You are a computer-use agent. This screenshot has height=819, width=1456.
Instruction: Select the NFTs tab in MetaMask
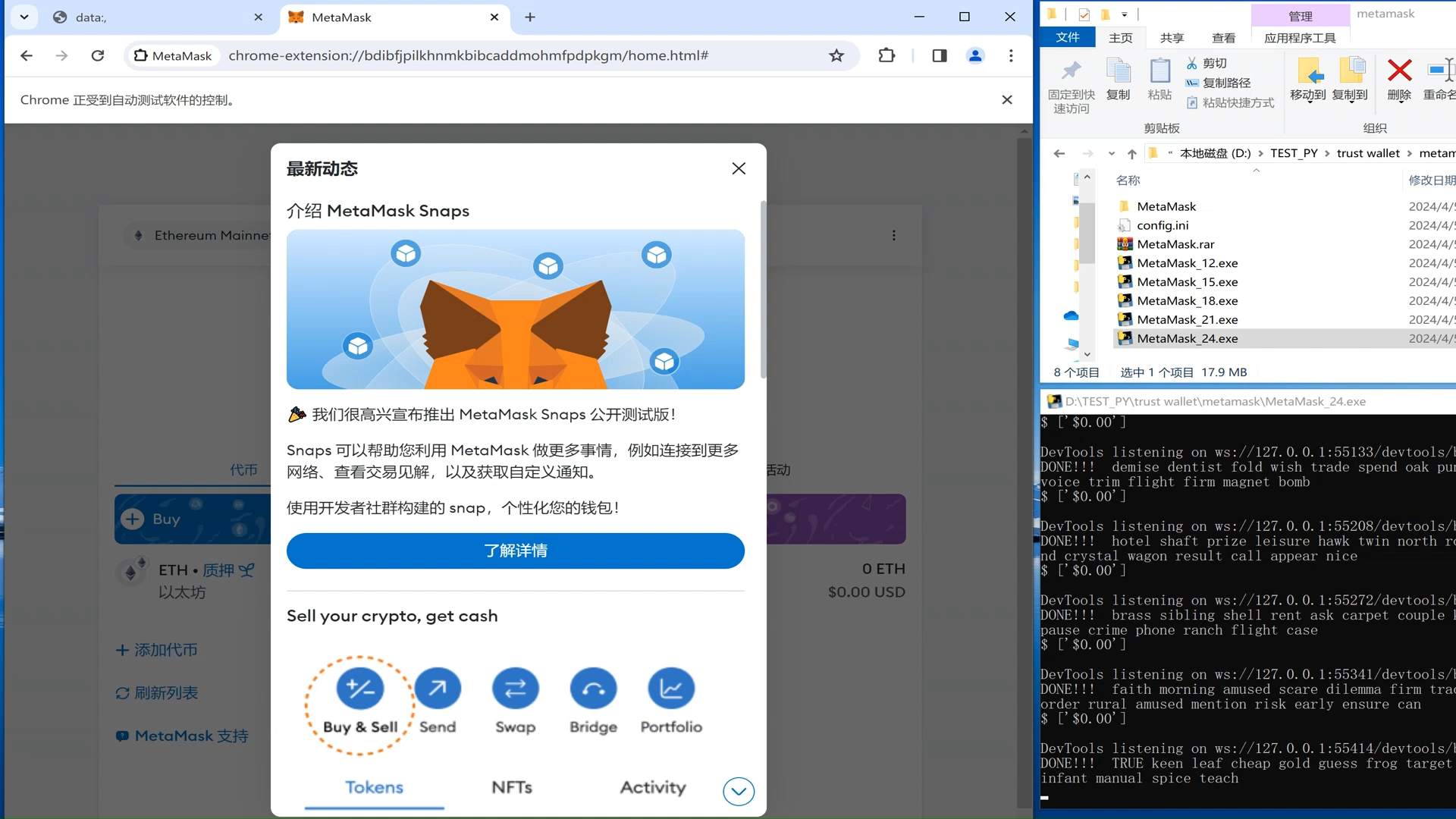(x=512, y=787)
